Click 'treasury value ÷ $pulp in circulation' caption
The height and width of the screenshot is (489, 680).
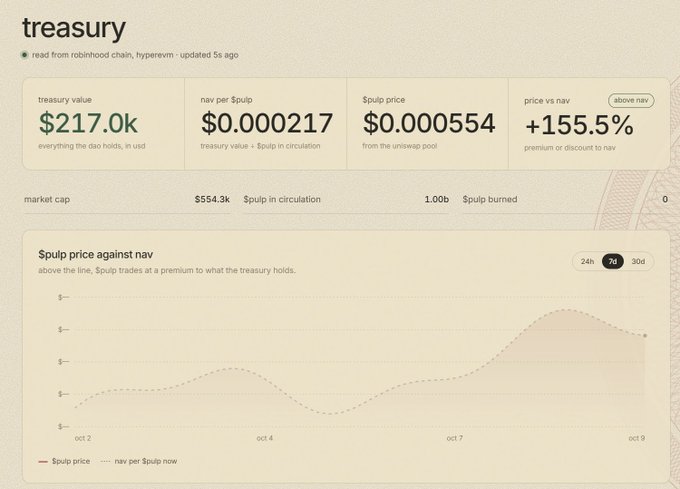tap(260, 146)
